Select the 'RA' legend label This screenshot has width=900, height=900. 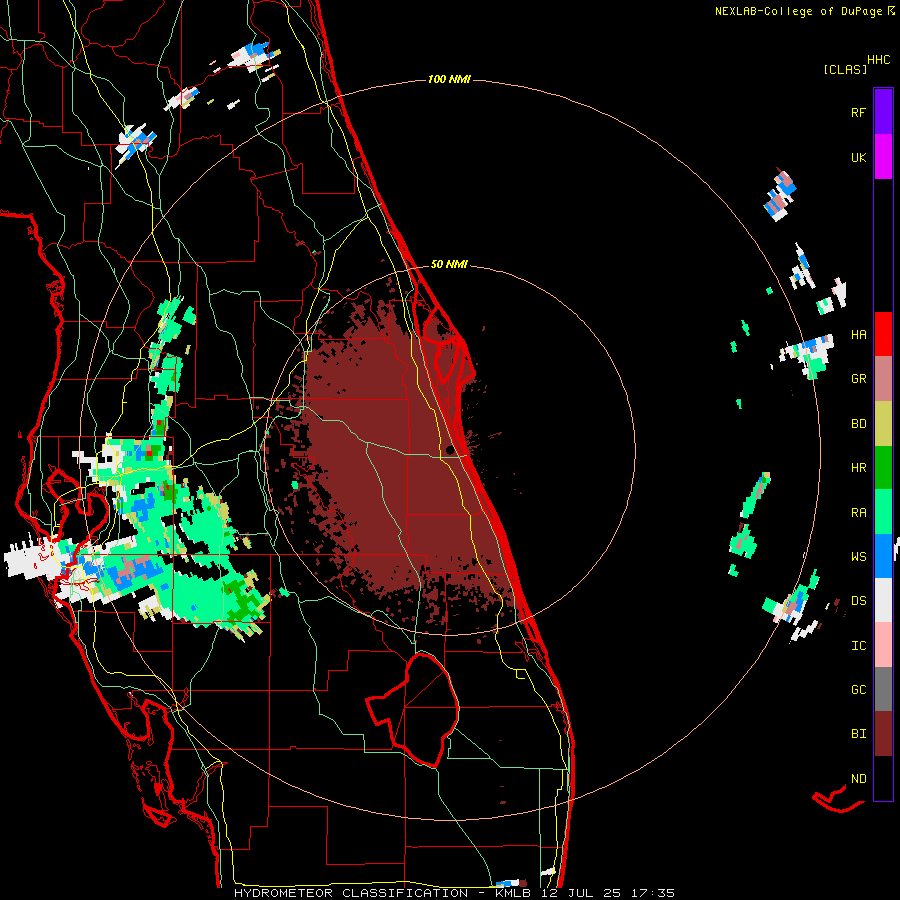click(858, 513)
